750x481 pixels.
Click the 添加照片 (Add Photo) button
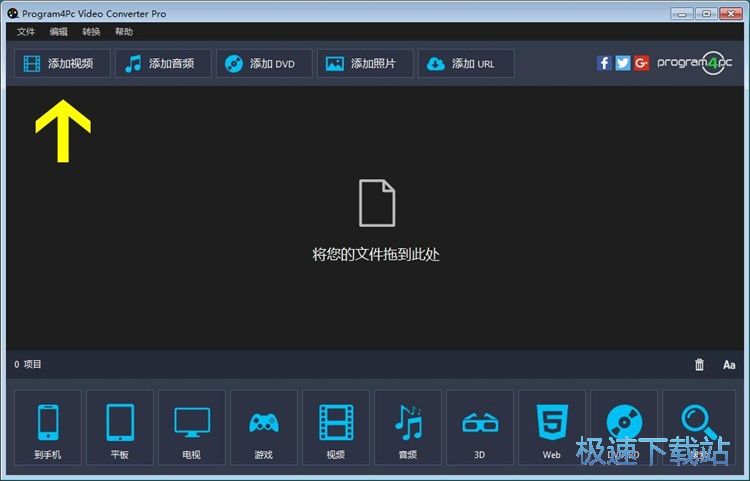pyautogui.click(x=365, y=64)
